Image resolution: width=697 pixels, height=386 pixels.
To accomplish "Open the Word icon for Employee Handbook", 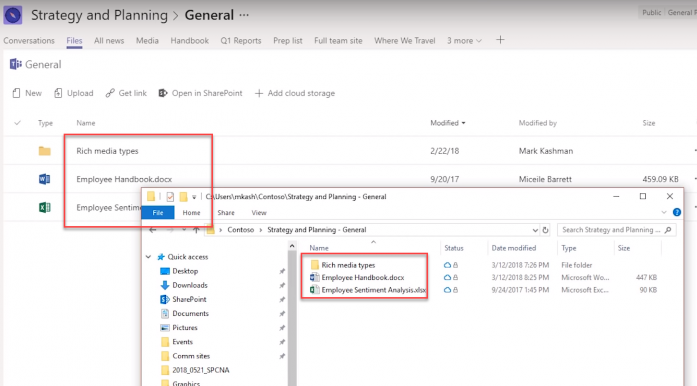I will [x=44, y=179].
